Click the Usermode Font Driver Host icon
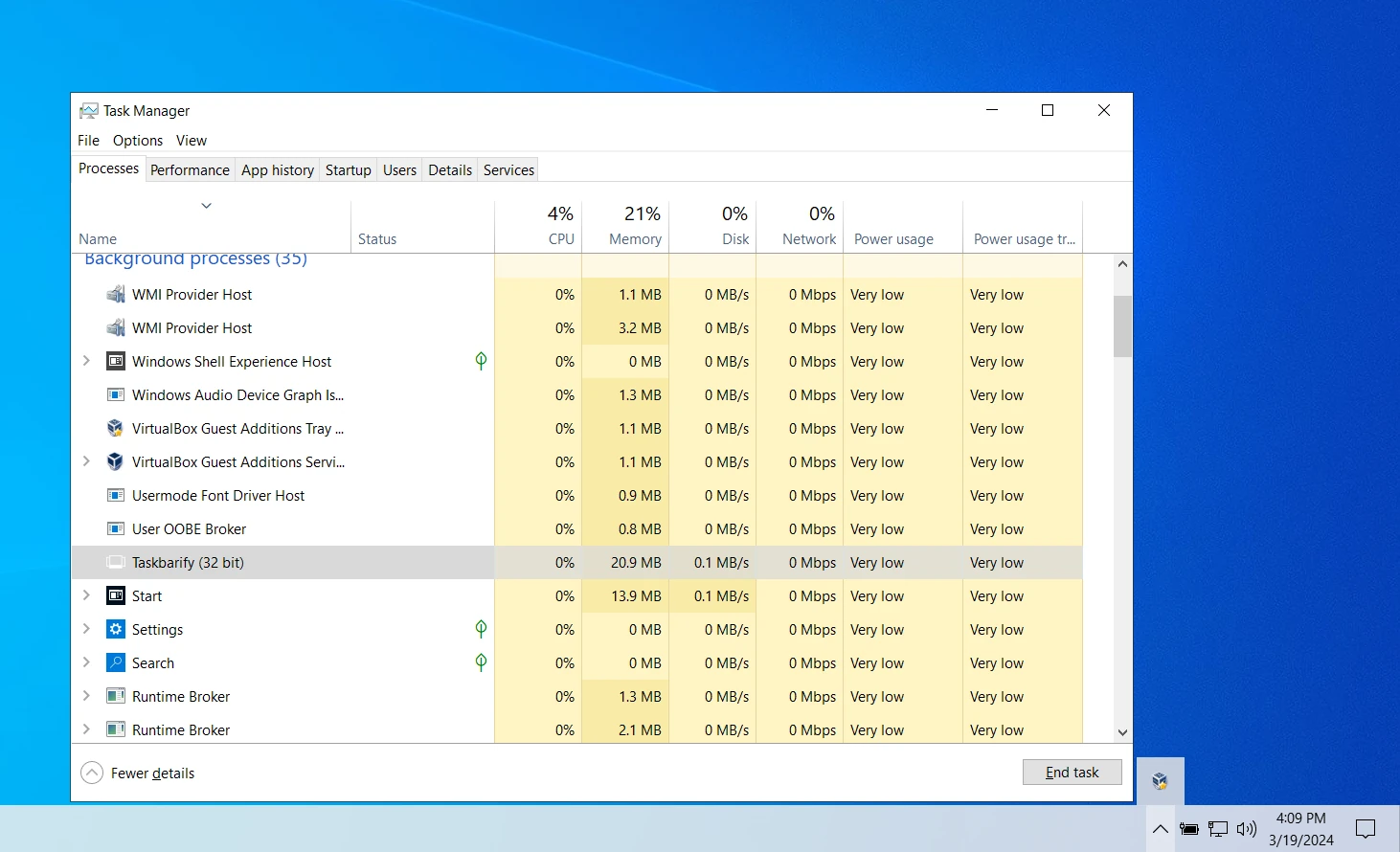 point(115,495)
